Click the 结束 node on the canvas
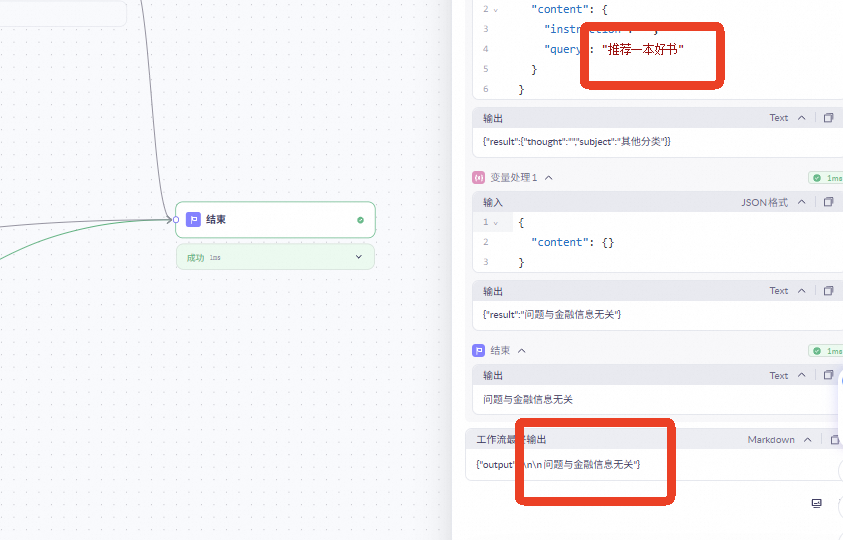 (275, 219)
